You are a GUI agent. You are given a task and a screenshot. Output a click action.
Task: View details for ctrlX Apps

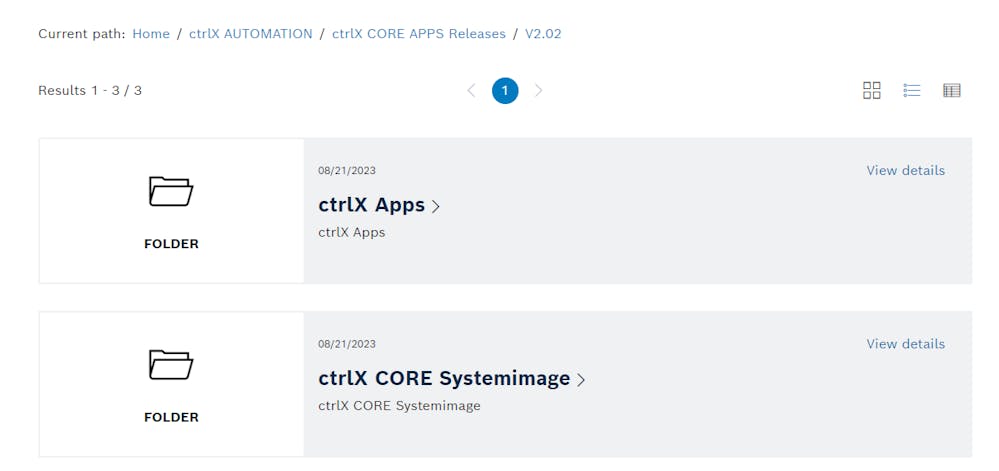click(x=905, y=171)
